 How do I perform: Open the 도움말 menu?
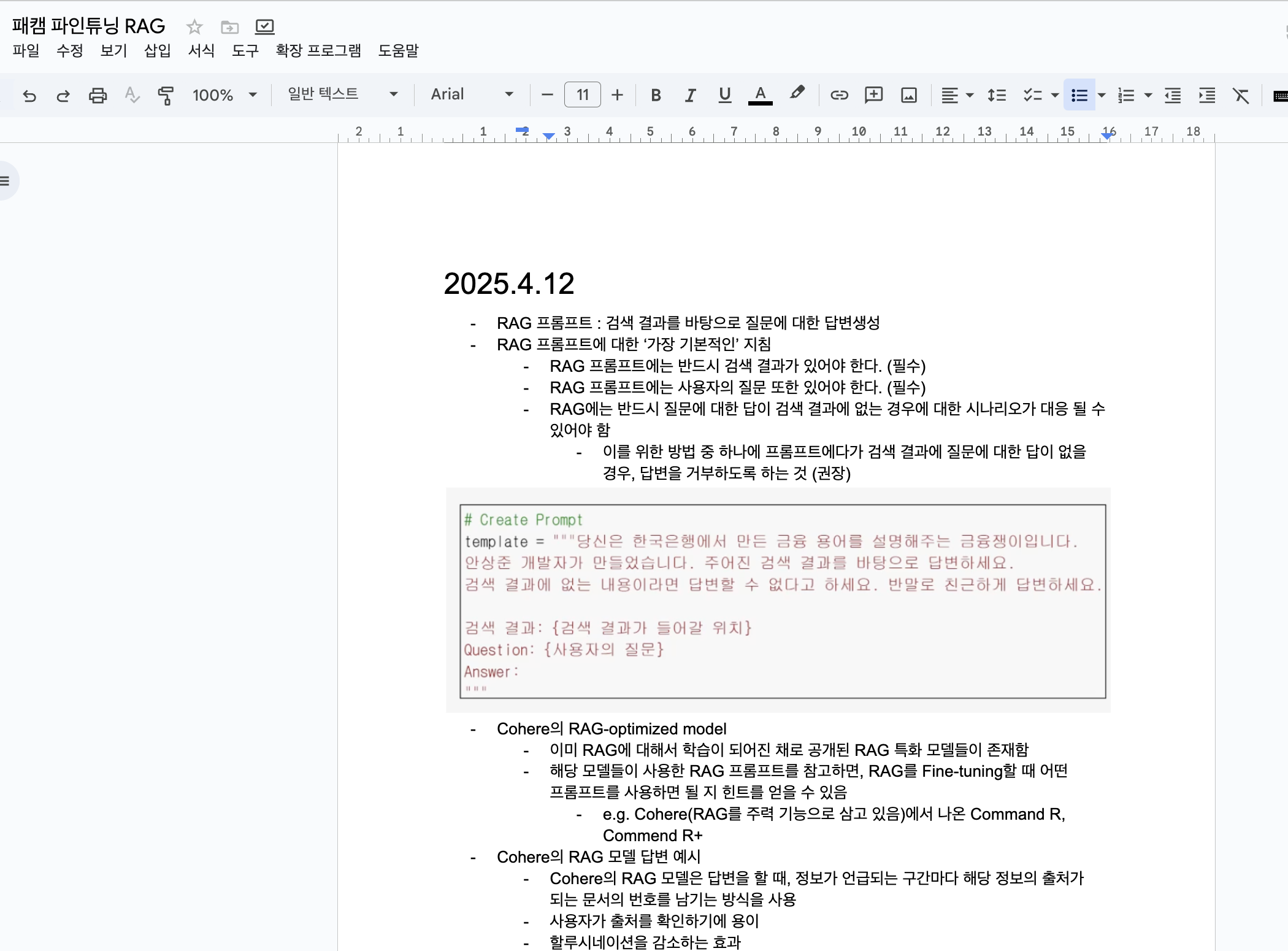[x=398, y=50]
